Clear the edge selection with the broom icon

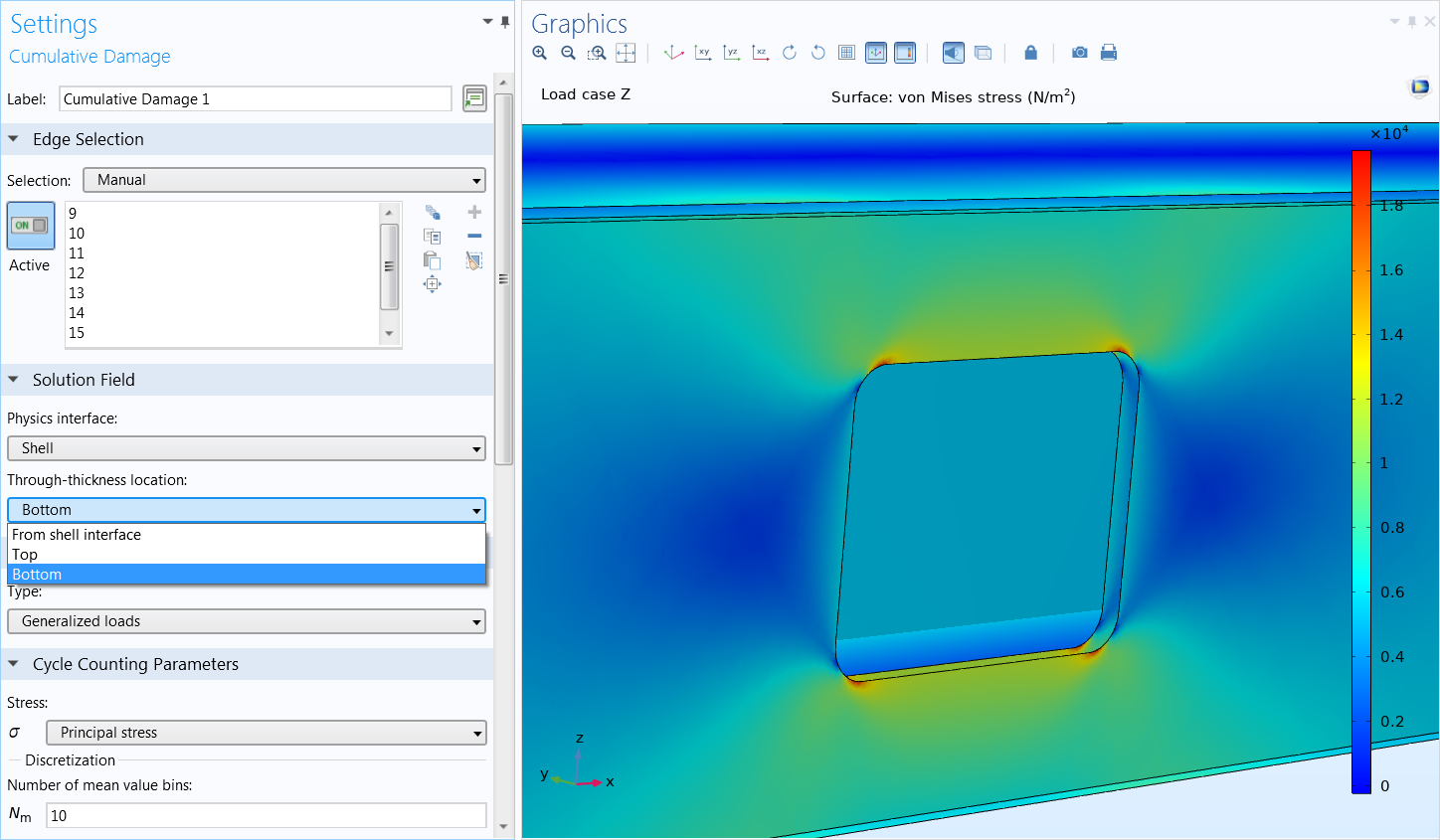(474, 260)
